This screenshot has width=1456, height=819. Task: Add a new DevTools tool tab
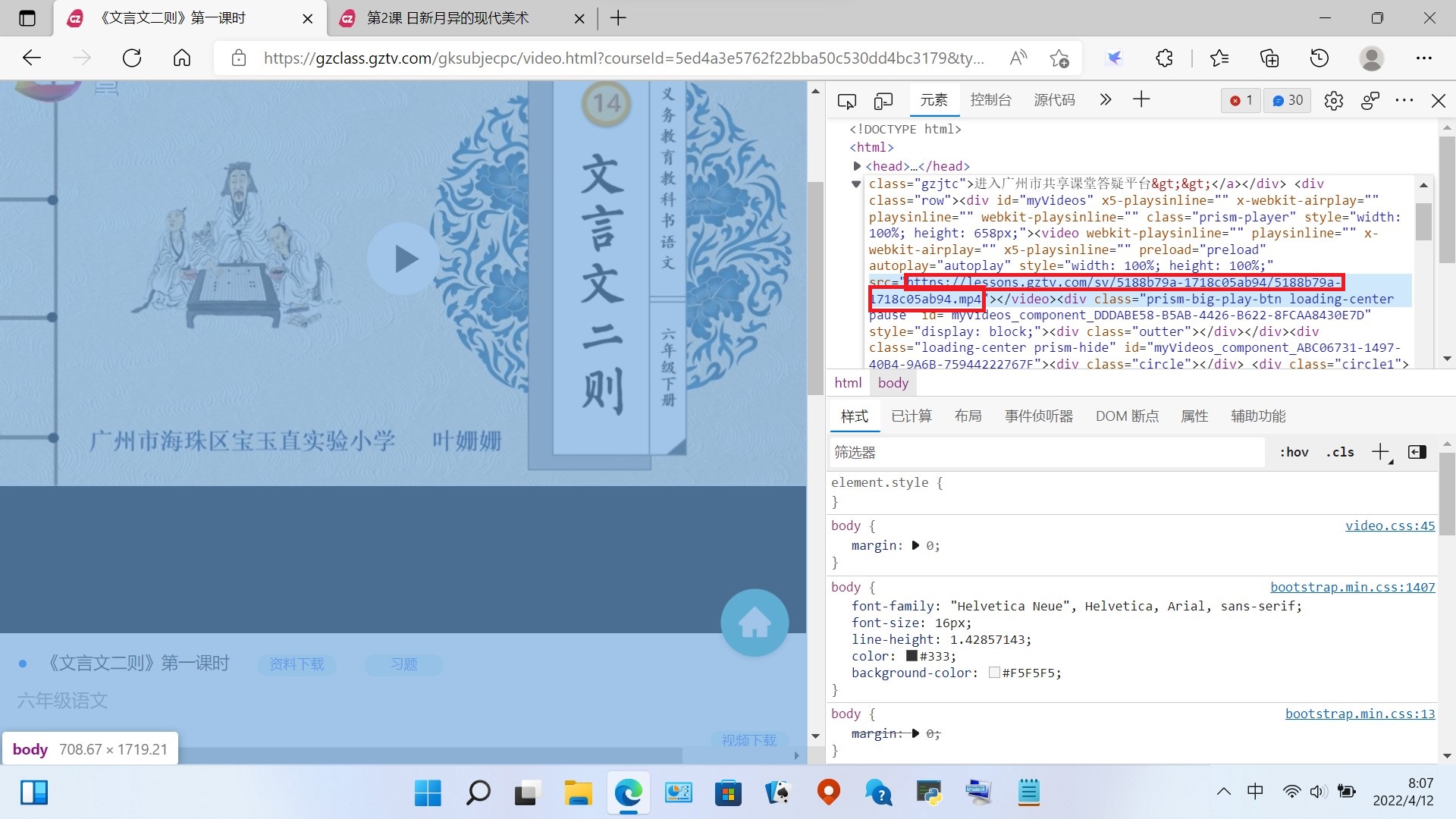[1141, 99]
